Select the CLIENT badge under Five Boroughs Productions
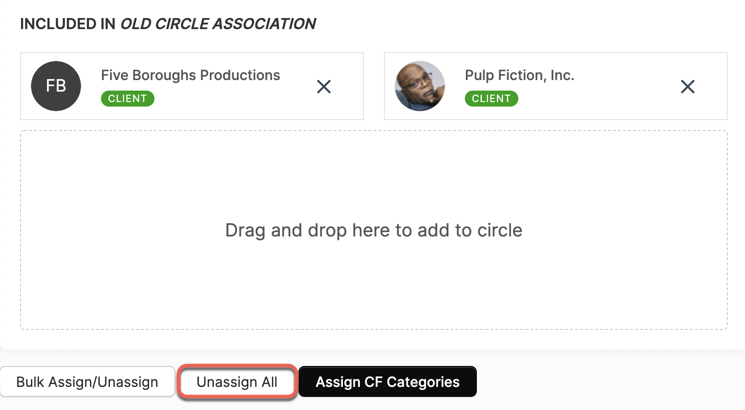Image resolution: width=745 pixels, height=410 pixels. coord(127,98)
